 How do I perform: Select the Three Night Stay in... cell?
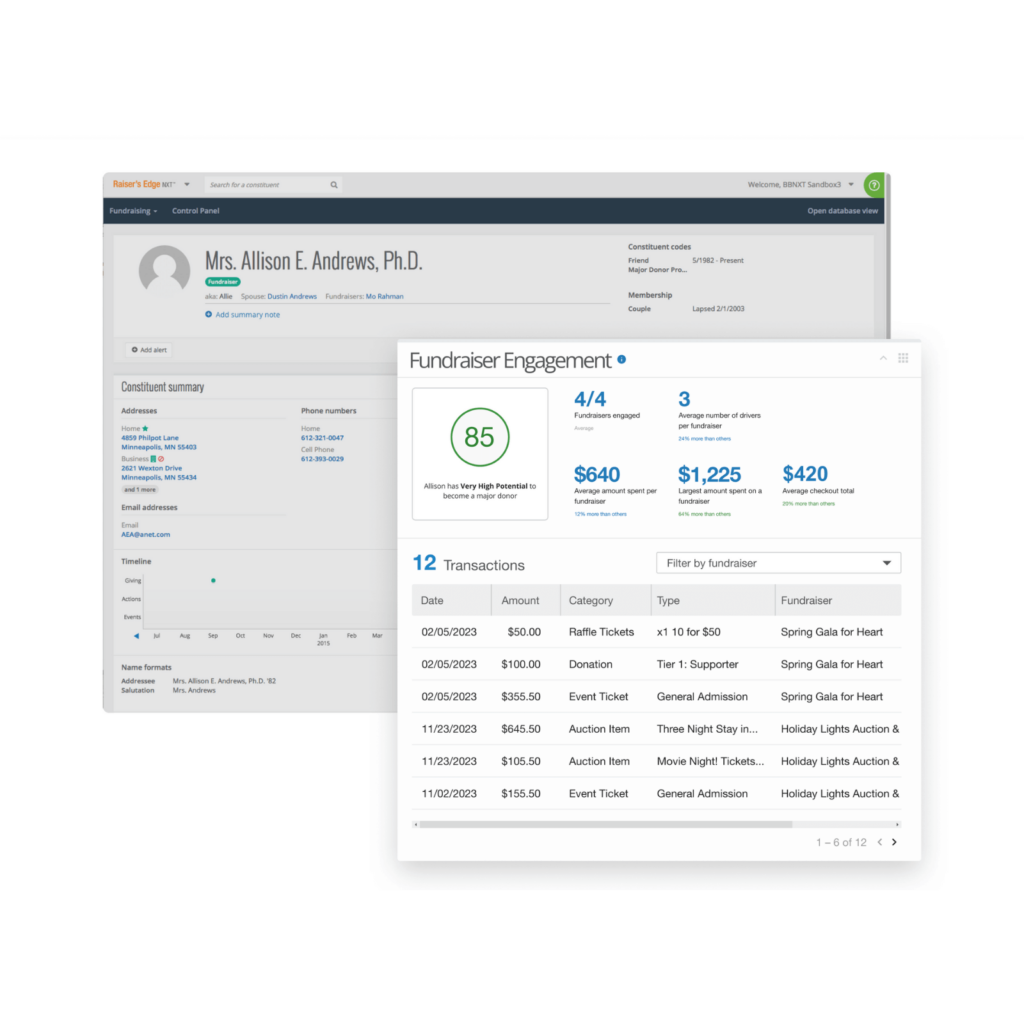click(707, 729)
